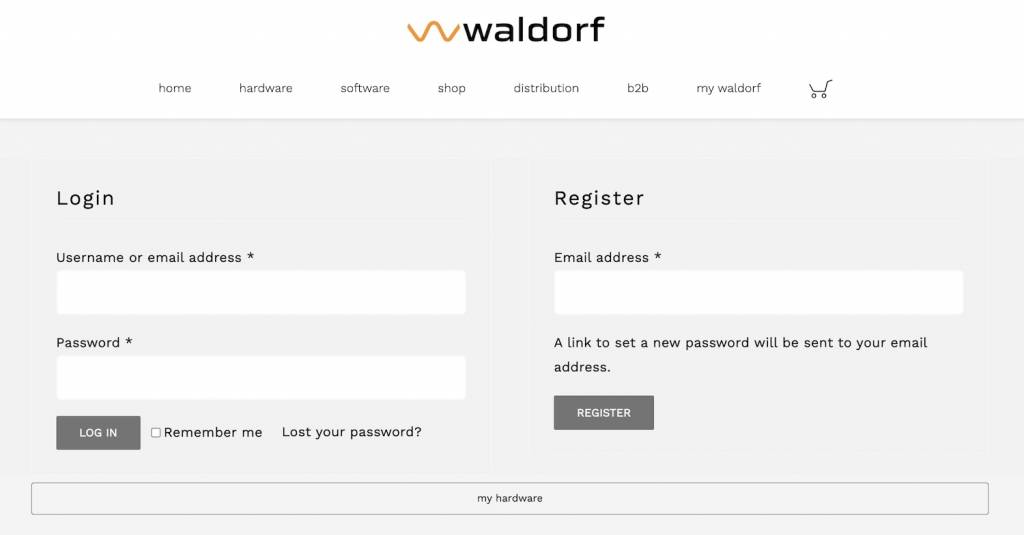Navigate to the shop page
The image size is (1024, 535).
(x=452, y=88)
